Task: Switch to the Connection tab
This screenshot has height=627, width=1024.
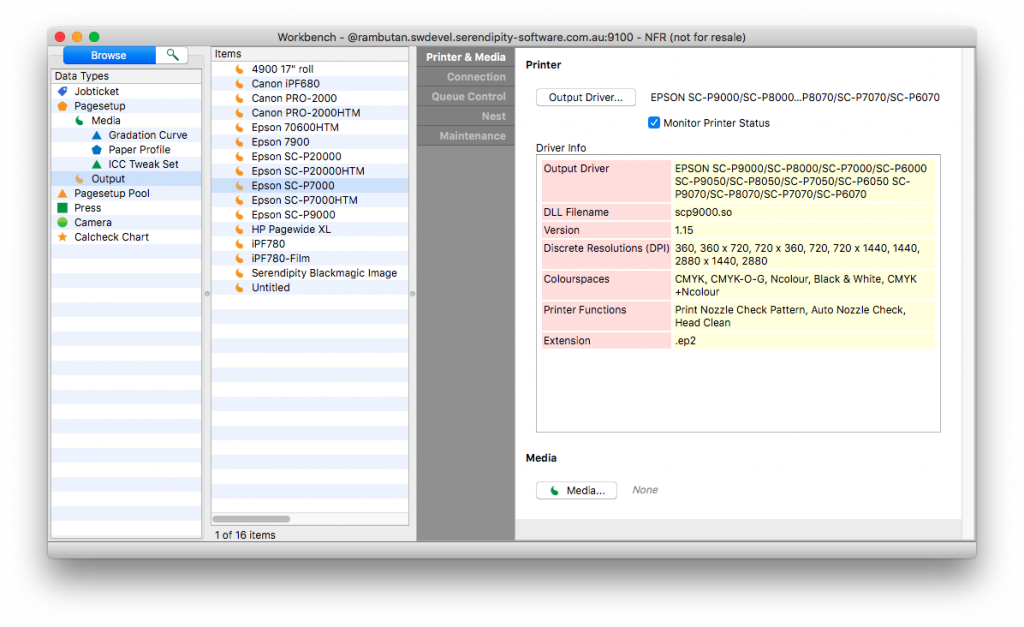Action: [466, 76]
